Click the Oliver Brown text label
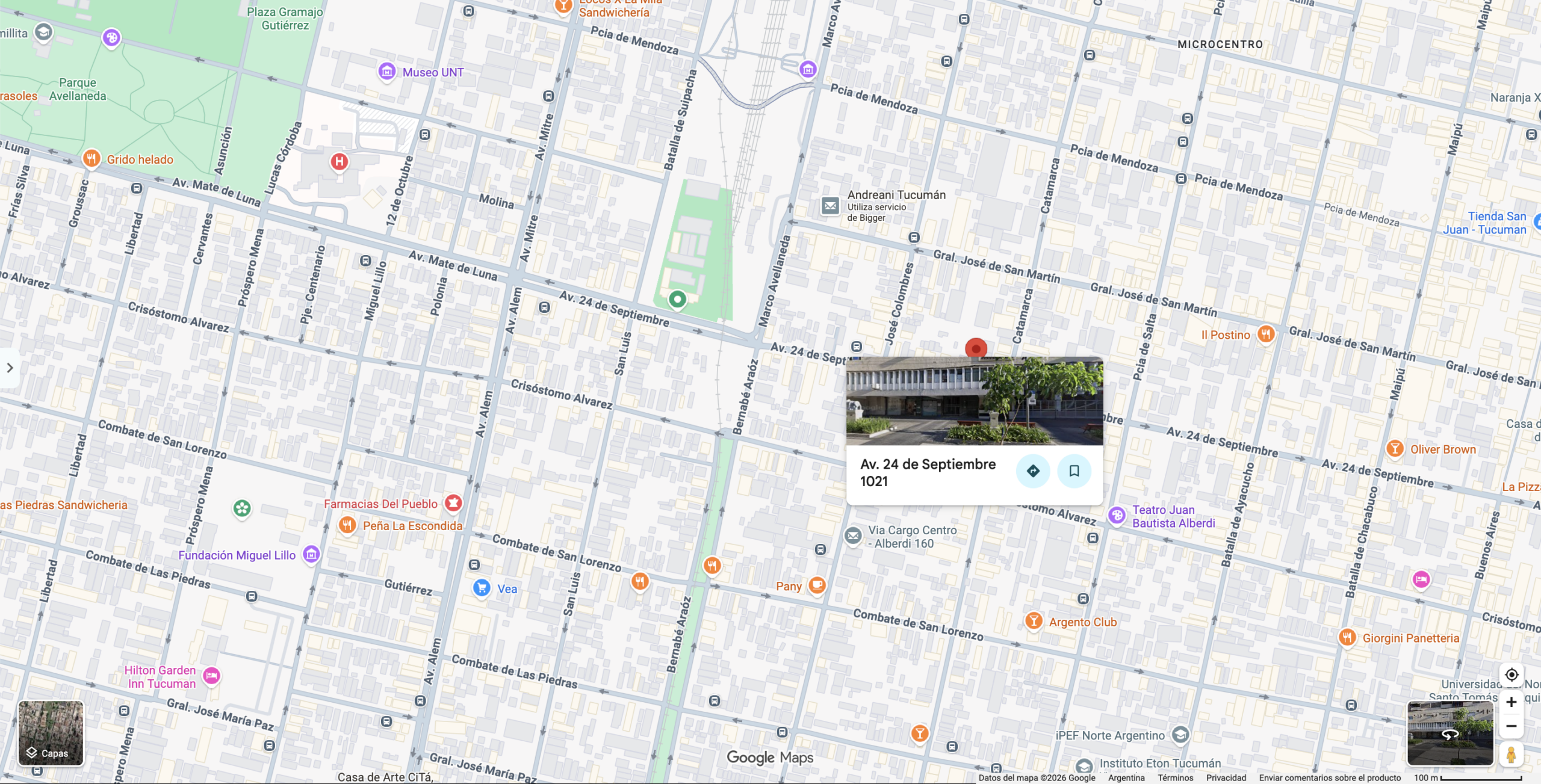The image size is (1541, 784). pyautogui.click(x=1443, y=449)
